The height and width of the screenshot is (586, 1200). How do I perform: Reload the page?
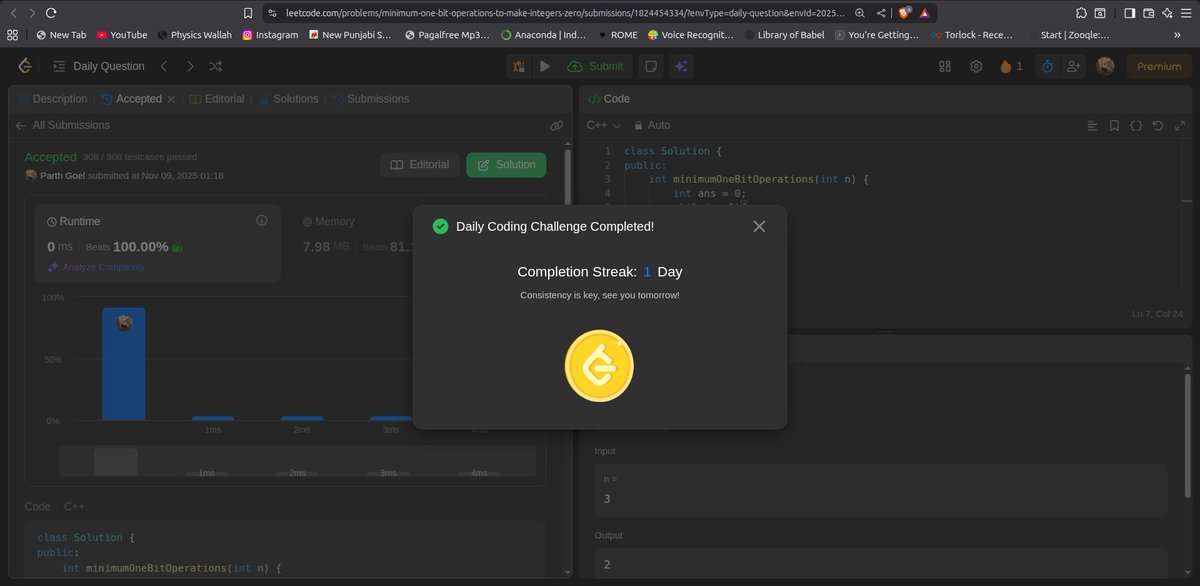51,13
